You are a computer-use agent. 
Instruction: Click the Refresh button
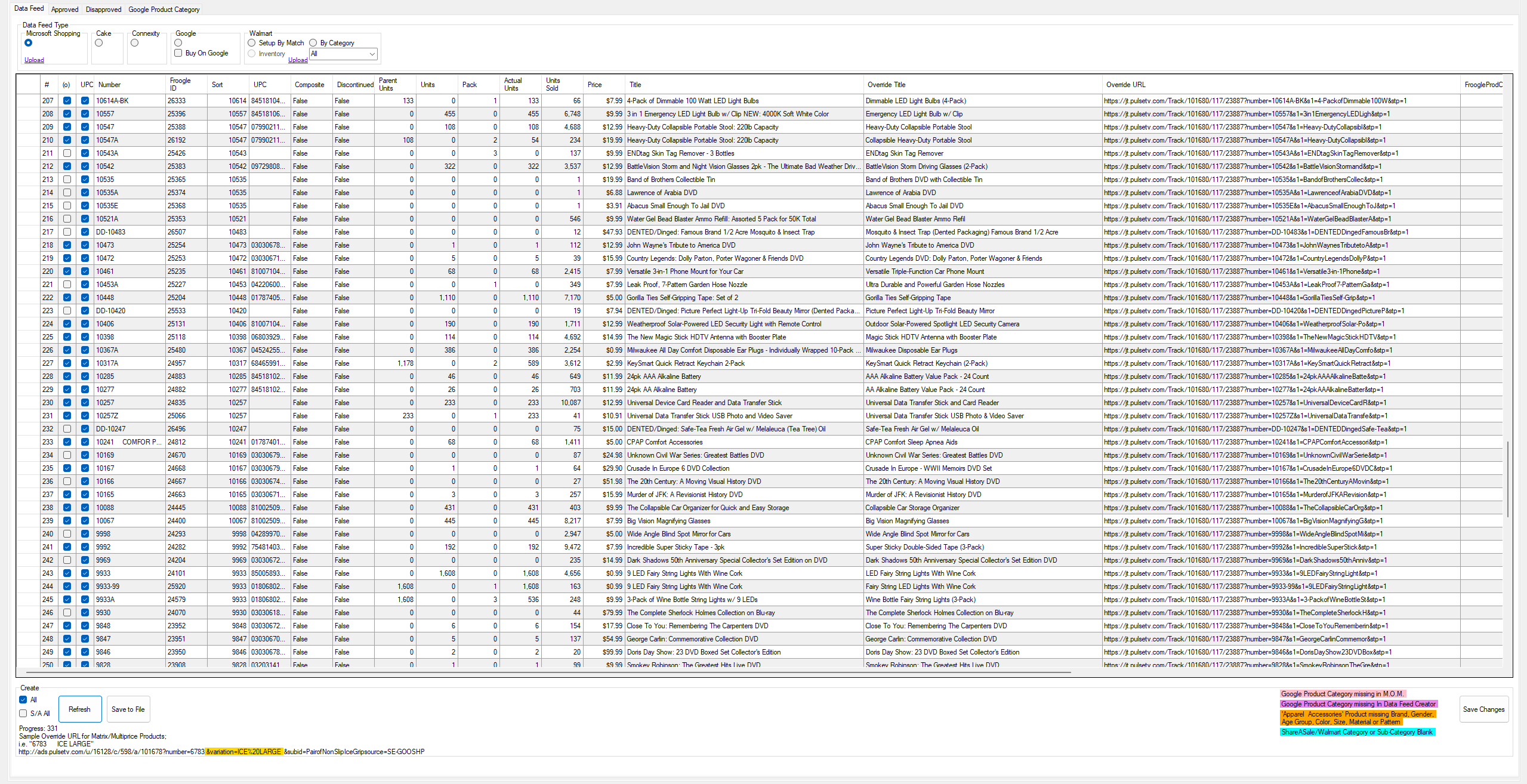pyautogui.click(x=79, y=709)
